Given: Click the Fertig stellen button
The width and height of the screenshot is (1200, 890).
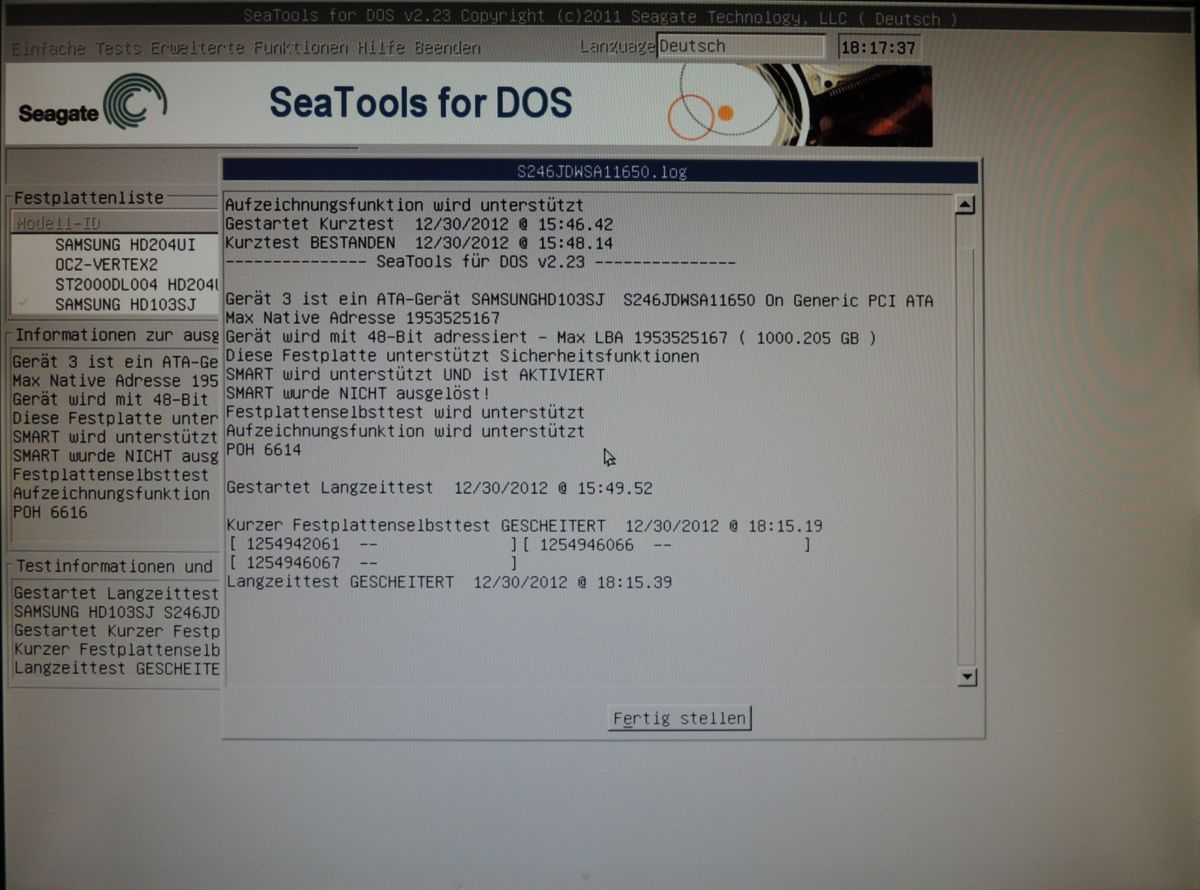Looking at the screenshot, I should click(x=679, y=718).
